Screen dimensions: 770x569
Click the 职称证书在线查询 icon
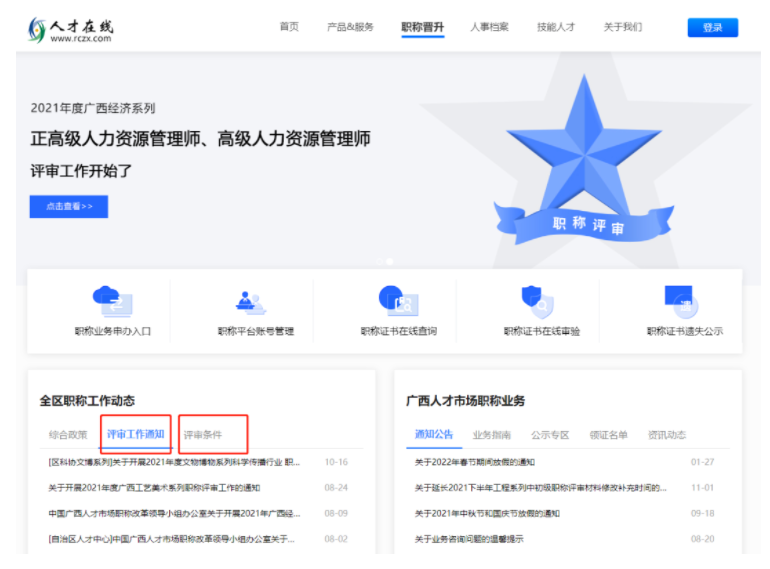pos(397,300)
